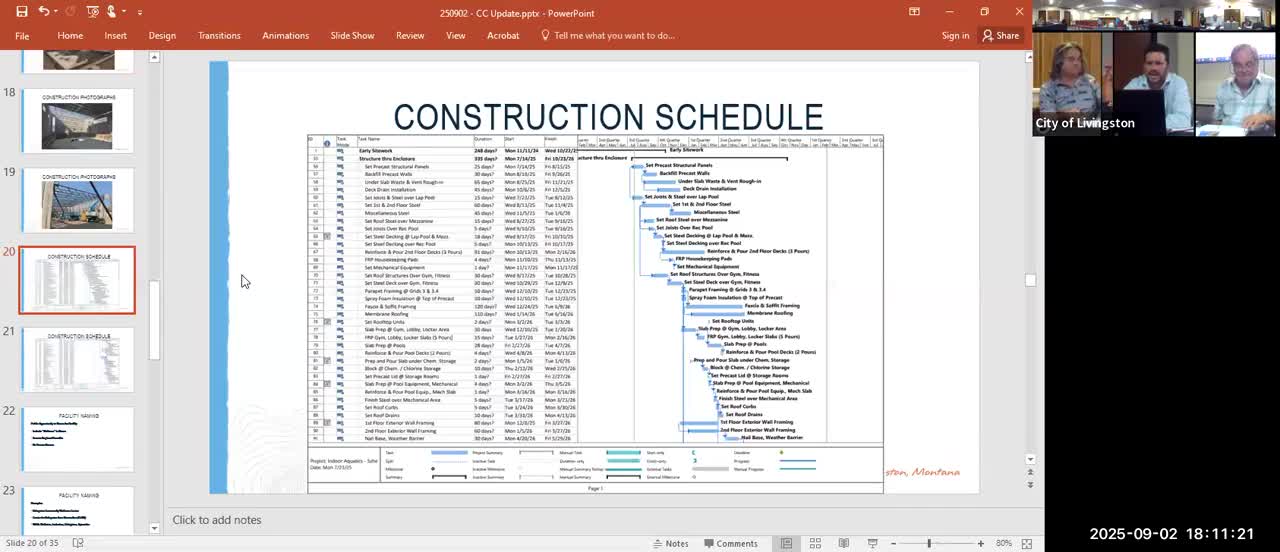The height and width of the screenshot is (552, 1280).
Task: Click the Tell me what you want to do box
Action: coord(608,35)
